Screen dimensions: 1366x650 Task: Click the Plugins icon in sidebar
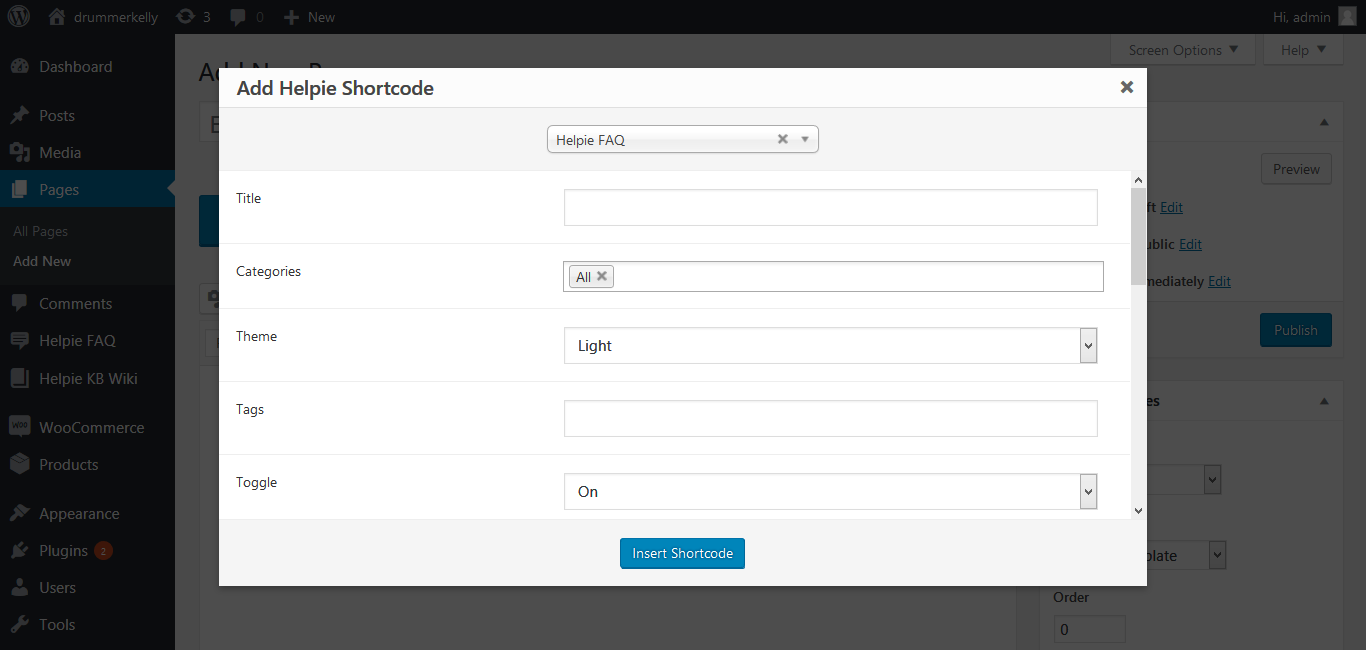[x=19, y=551]
